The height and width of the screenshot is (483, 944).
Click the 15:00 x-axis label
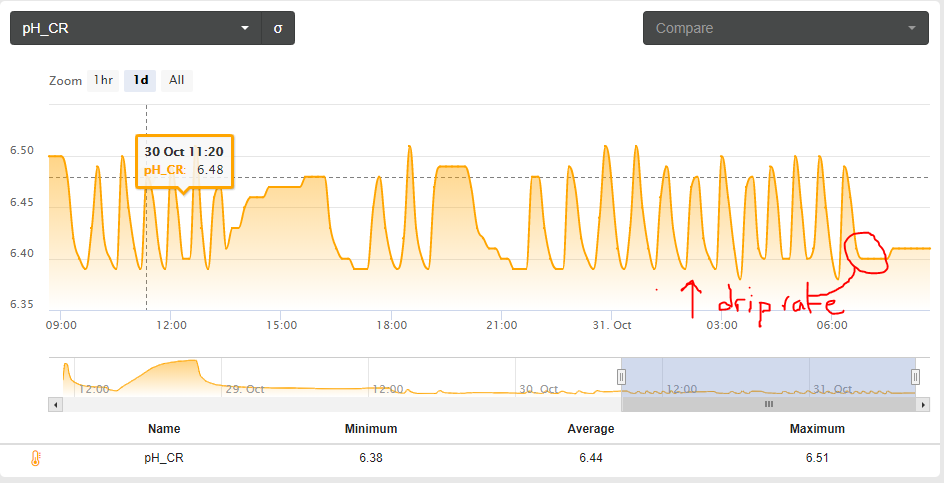281,325
